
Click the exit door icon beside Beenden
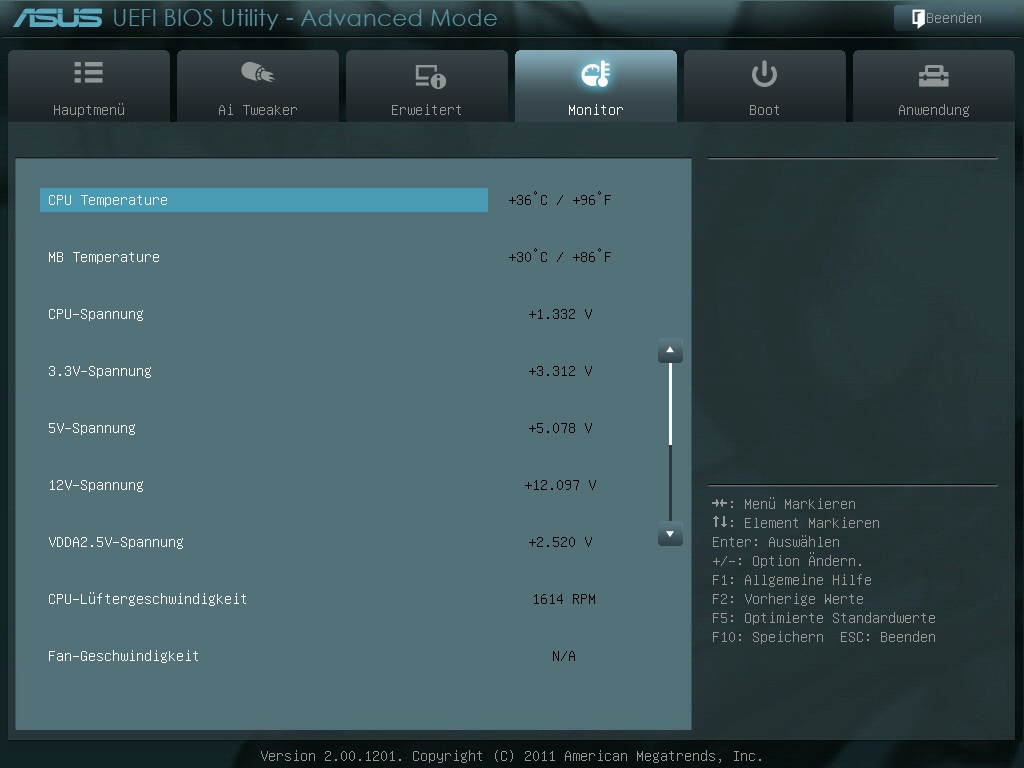pos(918,18)
